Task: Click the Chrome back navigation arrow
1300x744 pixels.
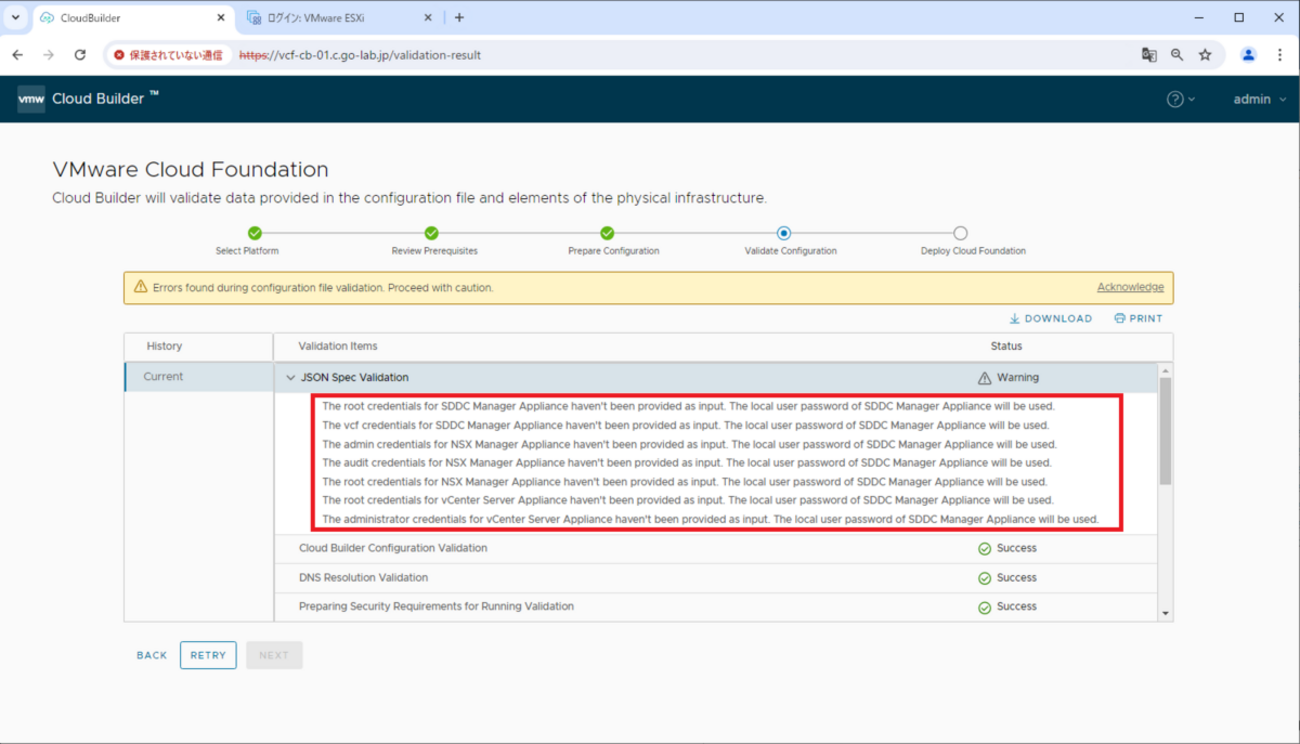Action: click(x=18, y=55)
